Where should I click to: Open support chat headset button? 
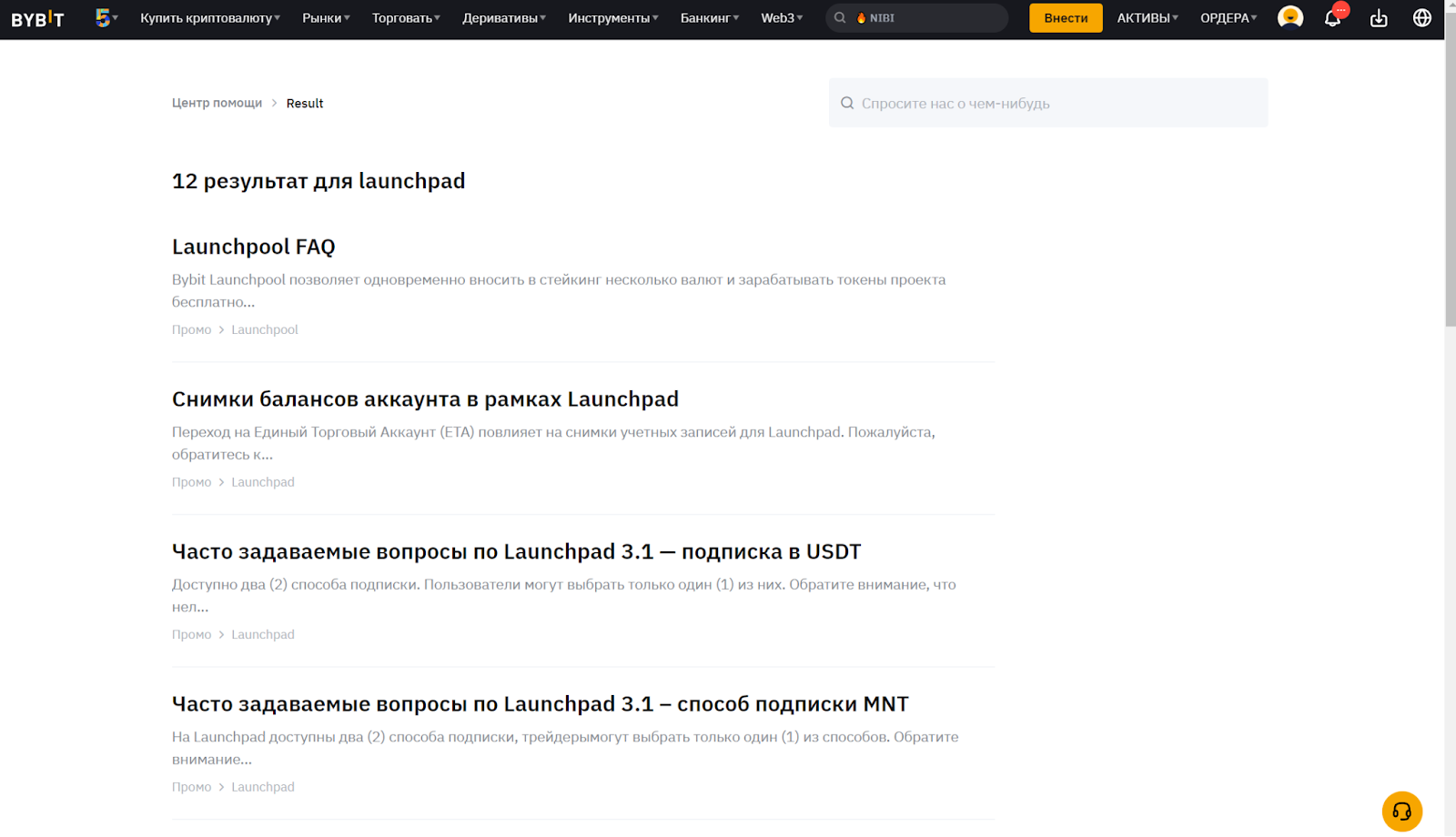click(x=1401, y=811)
